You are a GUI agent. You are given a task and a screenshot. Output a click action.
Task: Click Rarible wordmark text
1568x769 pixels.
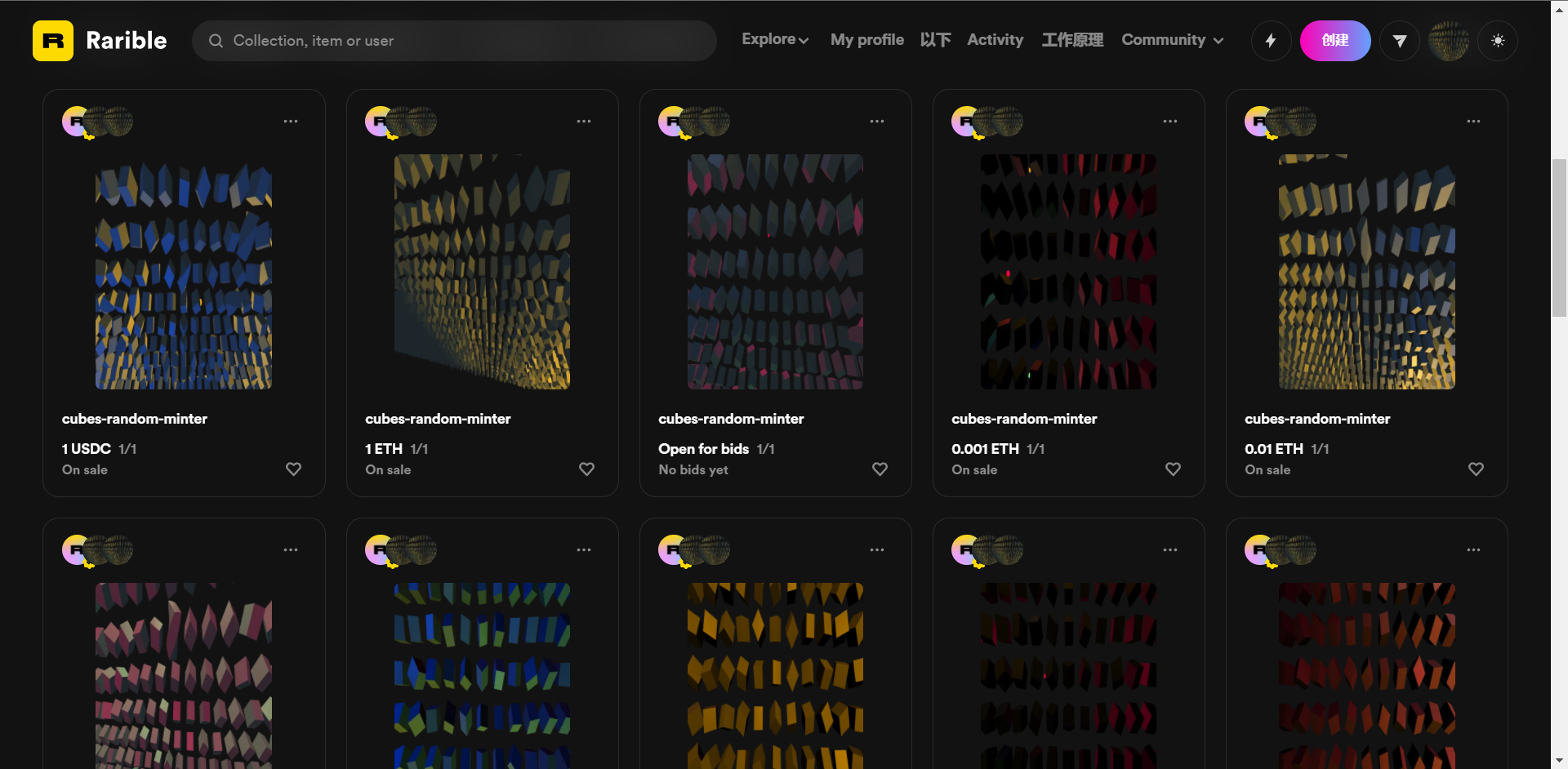pos(127,41)
